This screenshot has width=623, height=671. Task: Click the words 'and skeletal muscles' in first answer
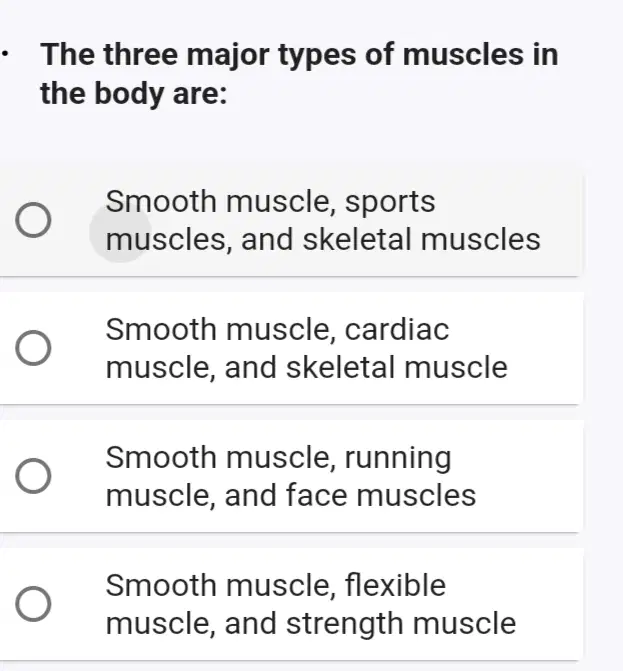click(x=391, y=240)
